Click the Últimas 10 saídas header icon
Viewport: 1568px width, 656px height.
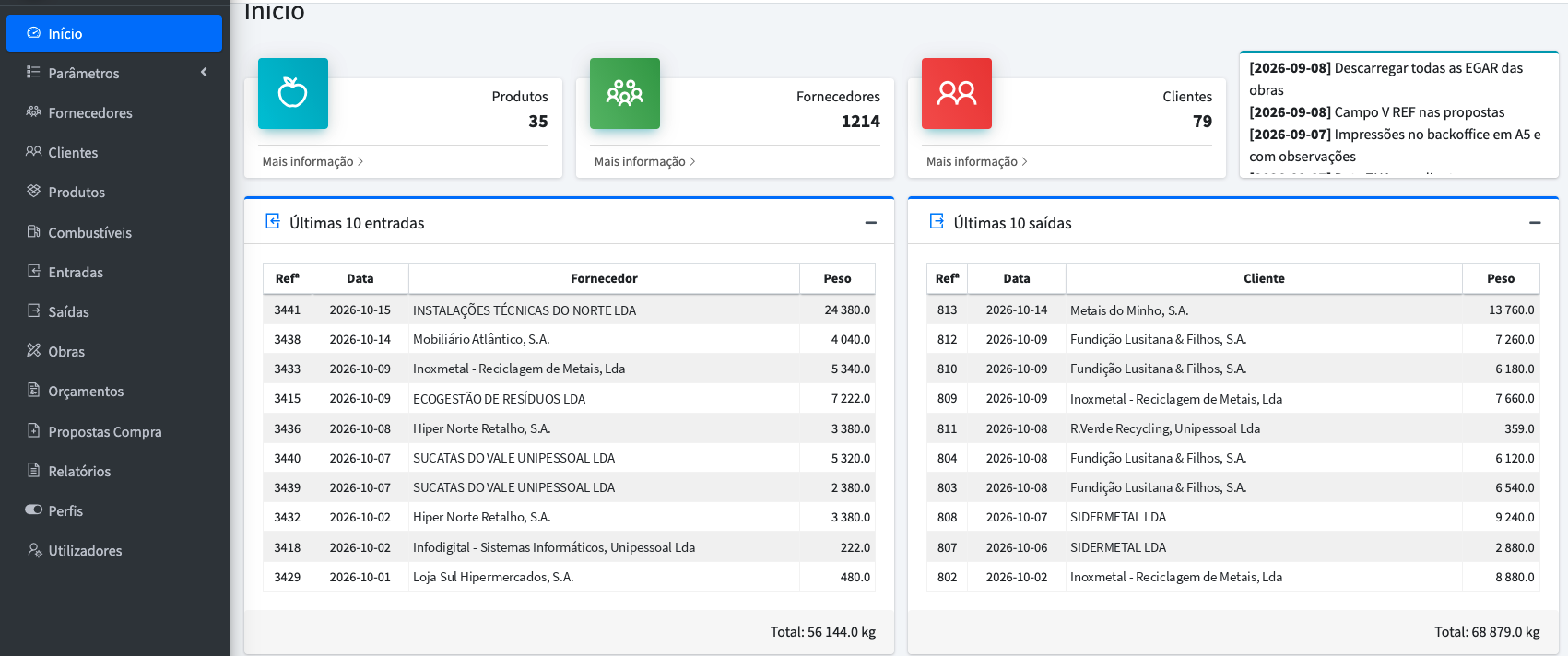(937, 221)
